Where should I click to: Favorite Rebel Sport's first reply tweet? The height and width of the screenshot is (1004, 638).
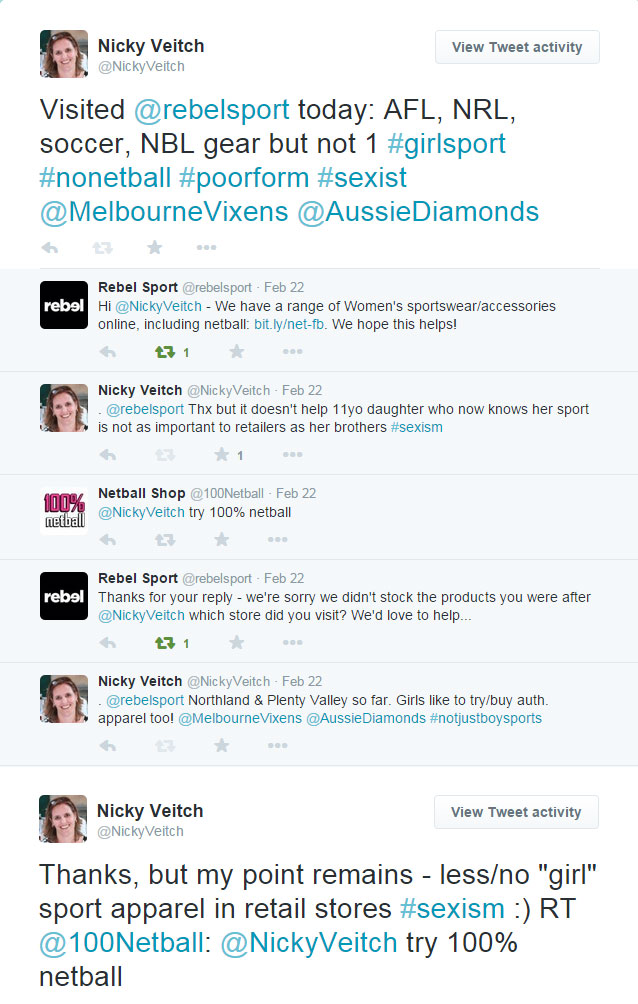pos(236,351)
